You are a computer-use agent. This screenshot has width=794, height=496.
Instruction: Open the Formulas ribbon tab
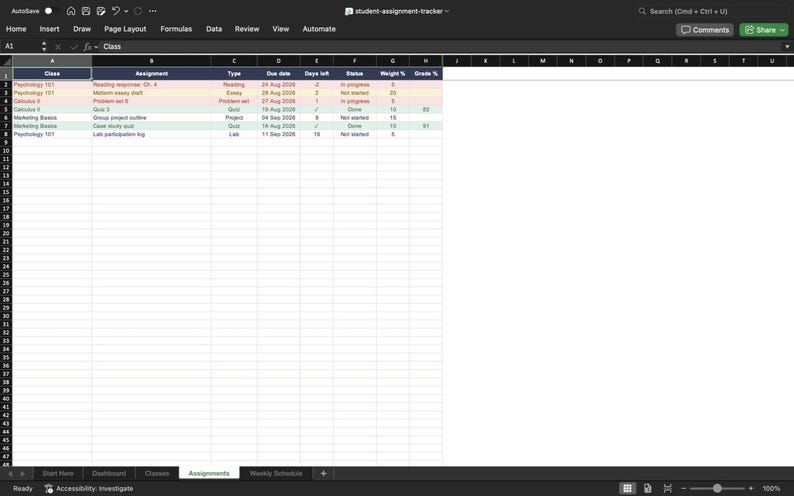(176, 29)
